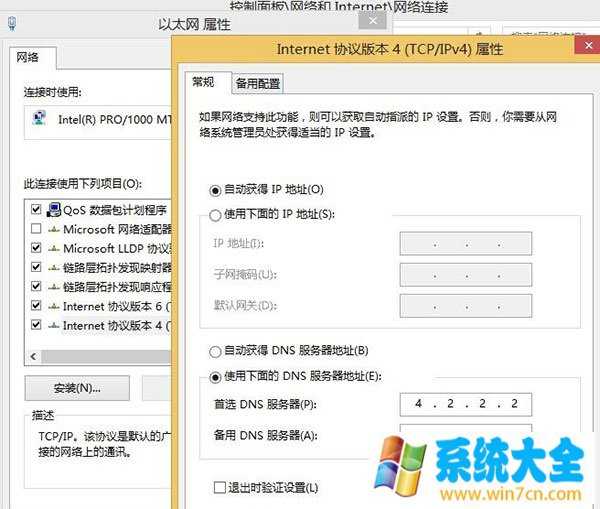Choose 使用下面的 IP 地址 option
Viewport: 600px width, 509px height.
tap(215, 213)
